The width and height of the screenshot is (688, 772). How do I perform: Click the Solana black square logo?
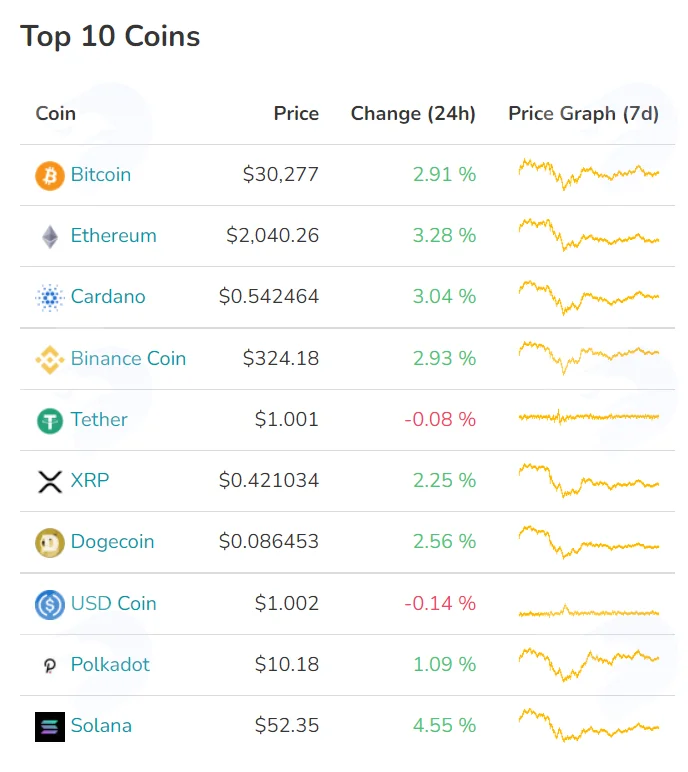coord(50,726)
